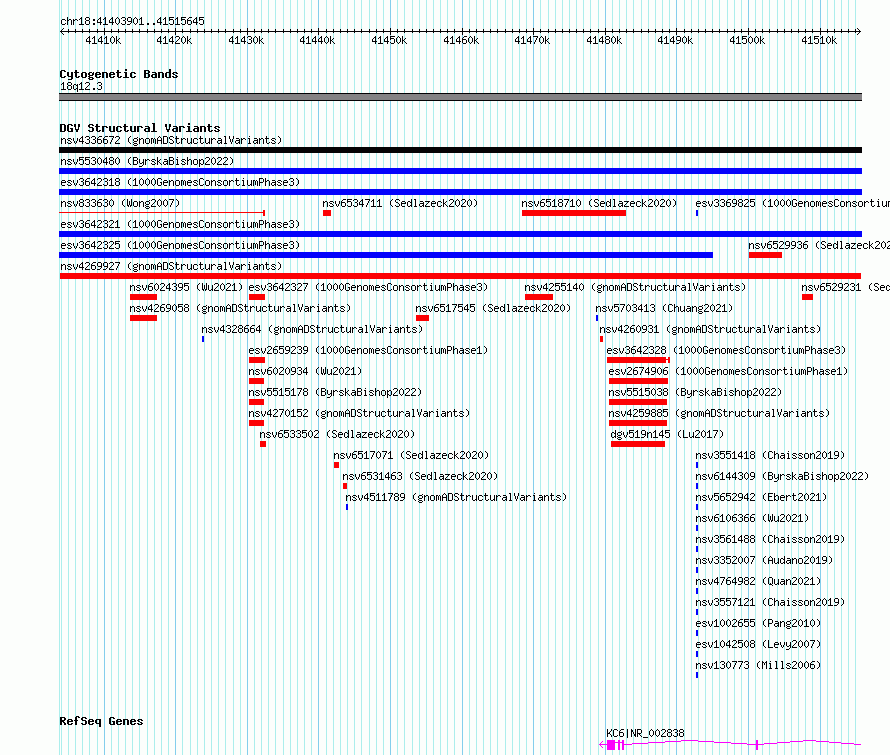Select the blue esv3642325 variant bar
Viewport: 890px width, 755px height.
[386, 255]
